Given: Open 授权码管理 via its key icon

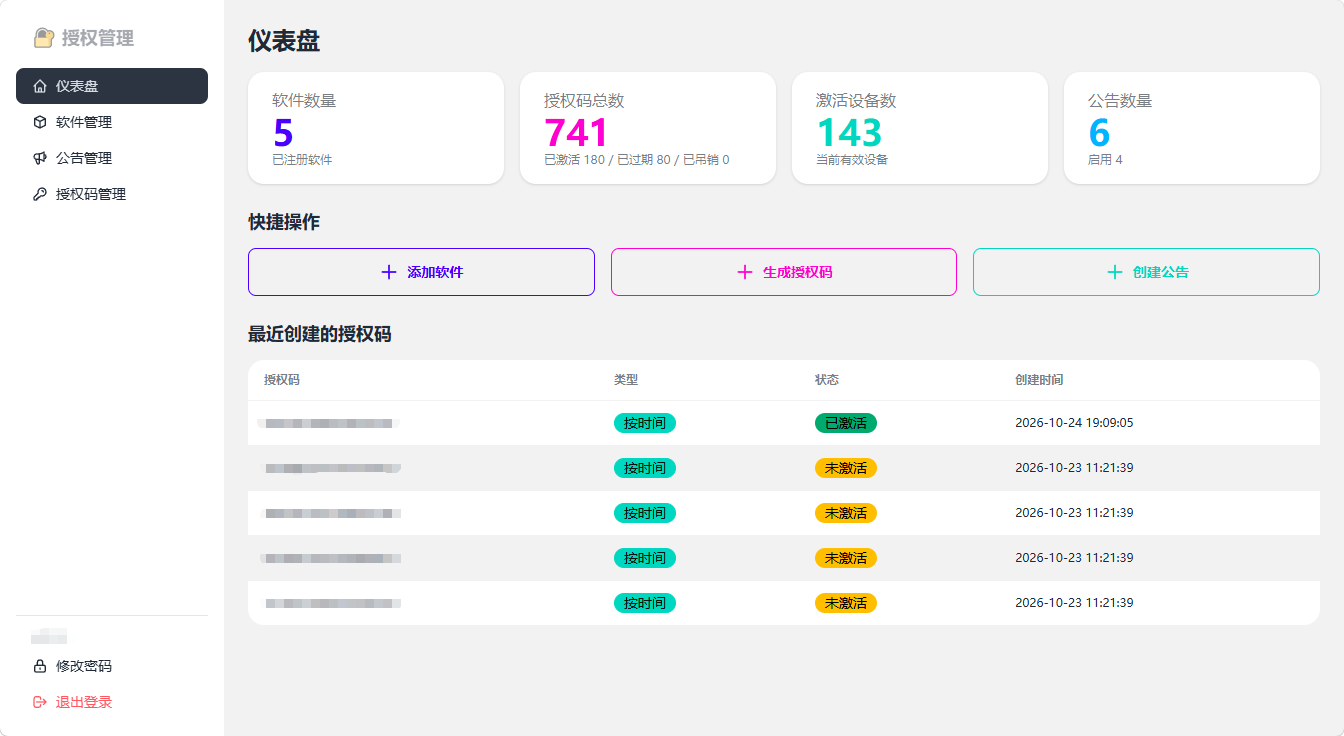Looking at the screenshot, I should coord(40,194).
